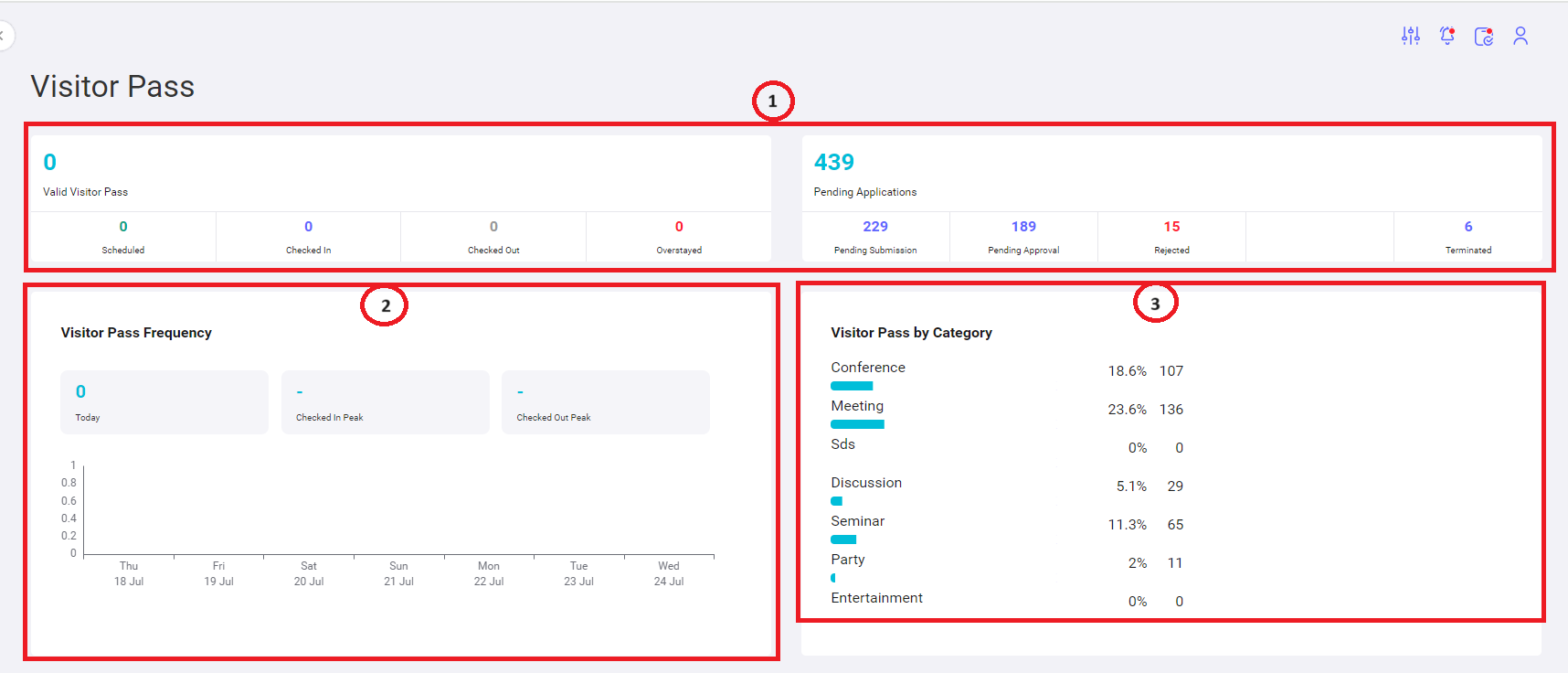Viewport: 1568px width, 673px height.
Task: Click the Visitor Pass Frequency heading
Action: pyautogui.click(x=136, y=333)
